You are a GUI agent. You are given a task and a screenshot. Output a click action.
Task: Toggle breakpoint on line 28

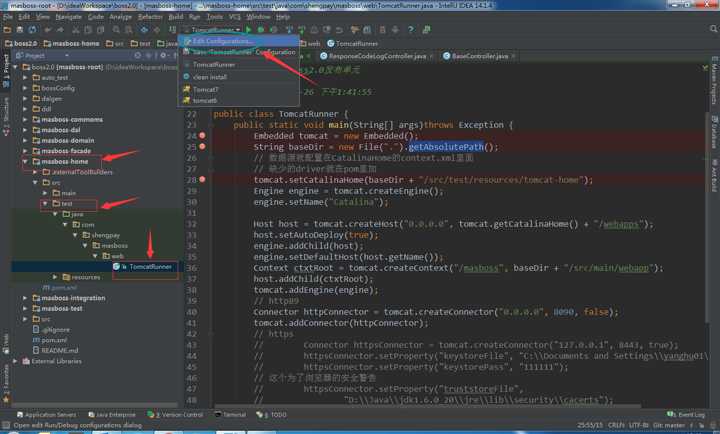(x=202, y=180)
